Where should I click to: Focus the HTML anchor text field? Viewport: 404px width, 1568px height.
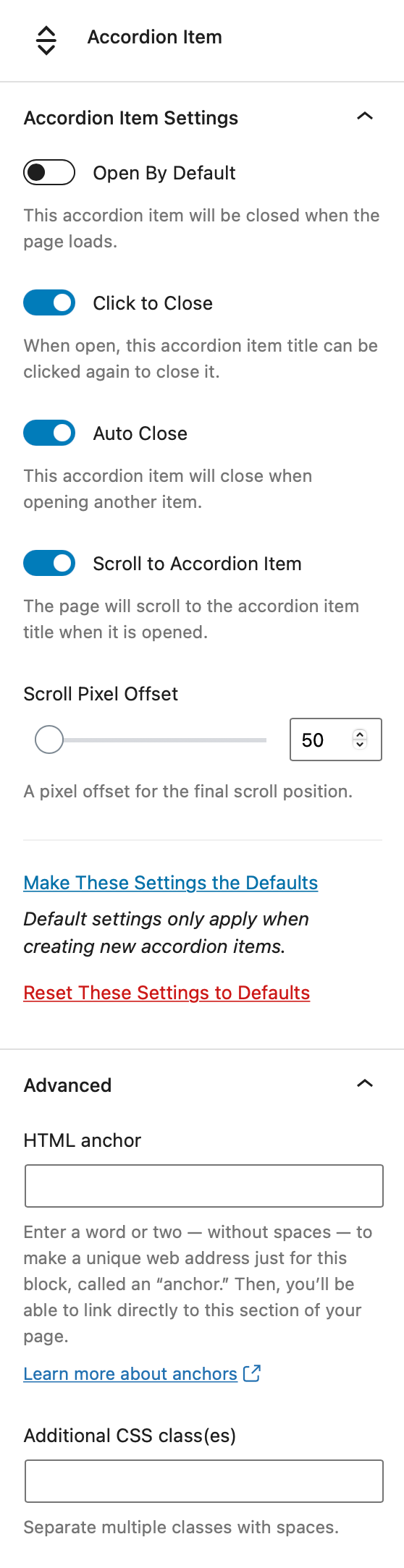pyautogui.click(x=204, y=1186)
